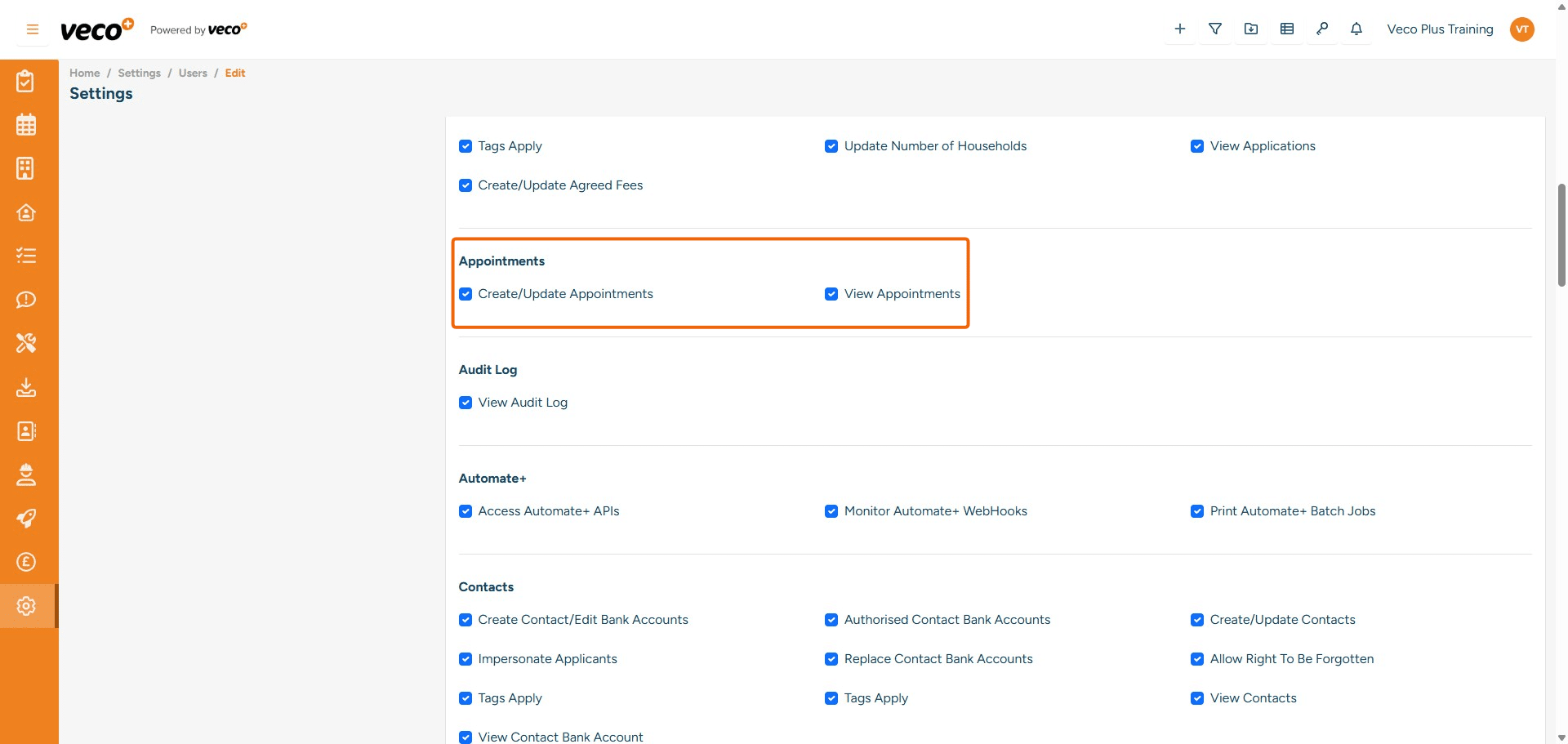The width and height of the screenshot is (1568, 744).
Task: Click the properties house icon
Action: click(x=26, y=212)
